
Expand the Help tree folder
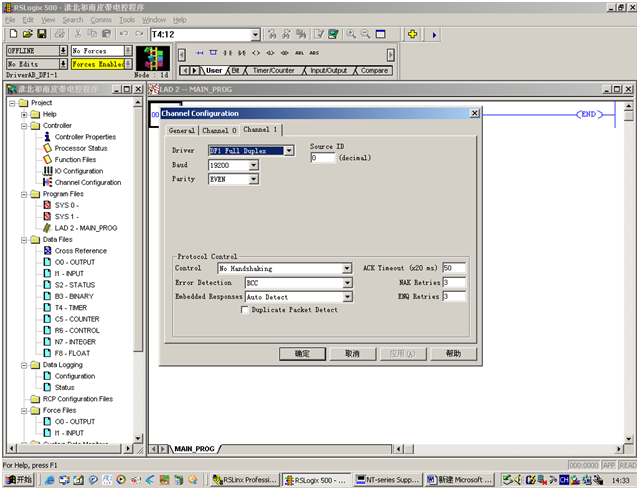tap(24, 115)
